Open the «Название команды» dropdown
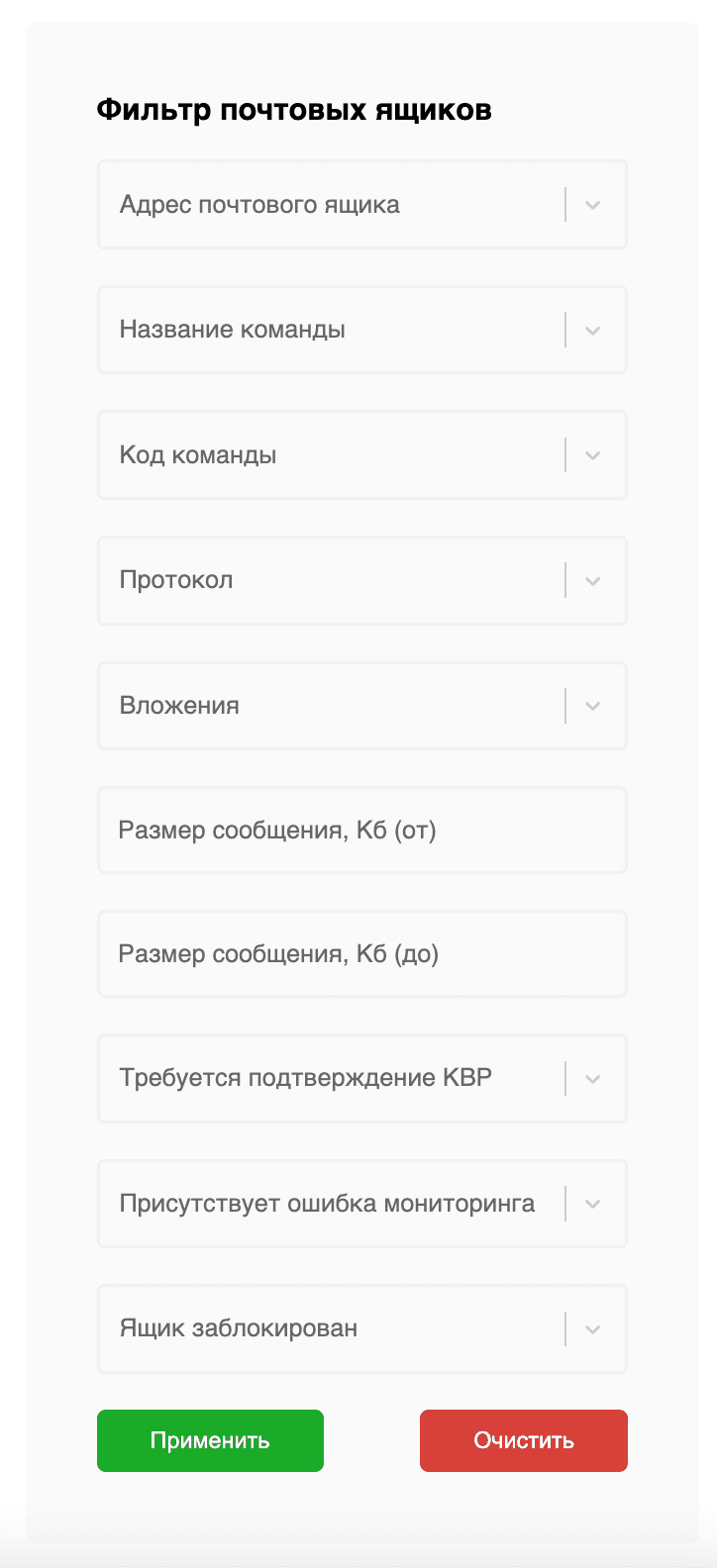 (x=361, y=330)
